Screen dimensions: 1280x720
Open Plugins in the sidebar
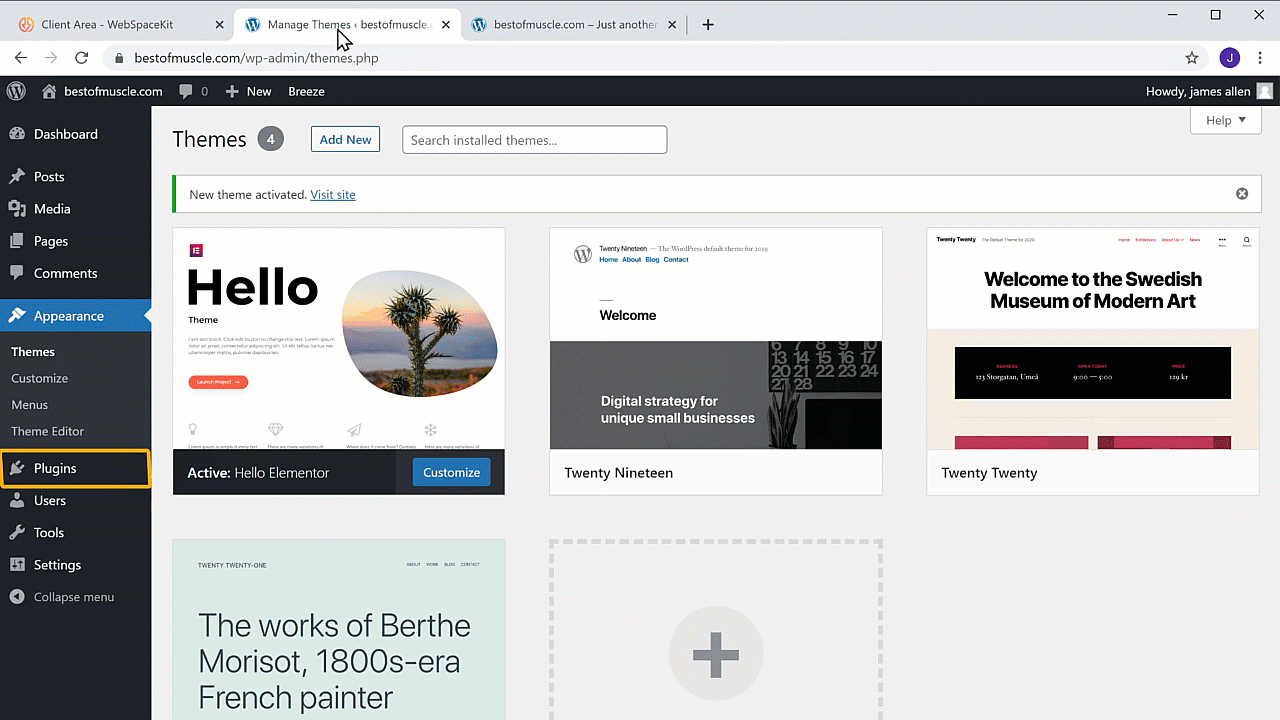(75, 468)
